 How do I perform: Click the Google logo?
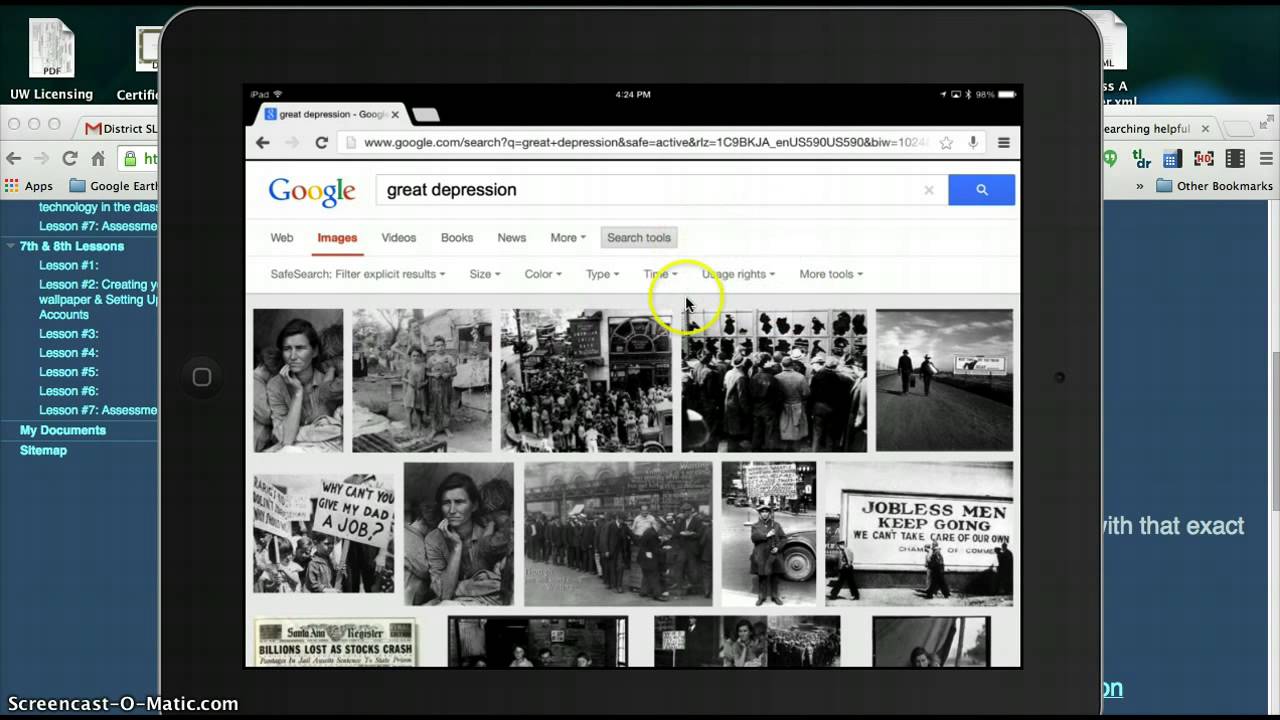tap(312, 191)
